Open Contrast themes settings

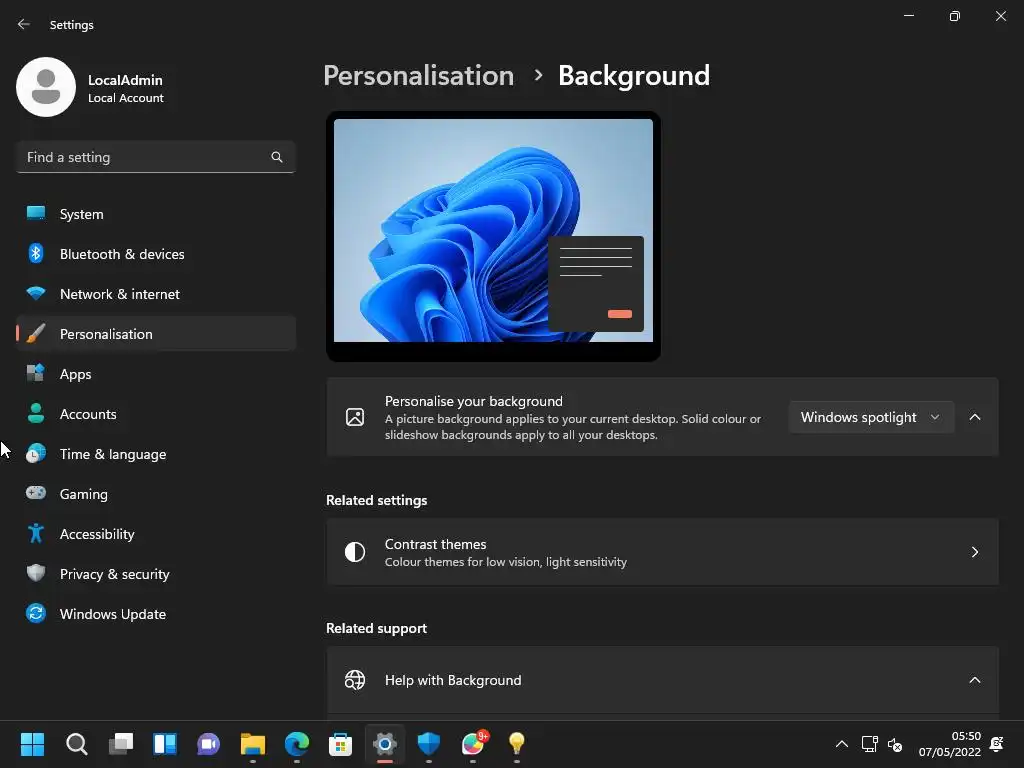[662, 552]
